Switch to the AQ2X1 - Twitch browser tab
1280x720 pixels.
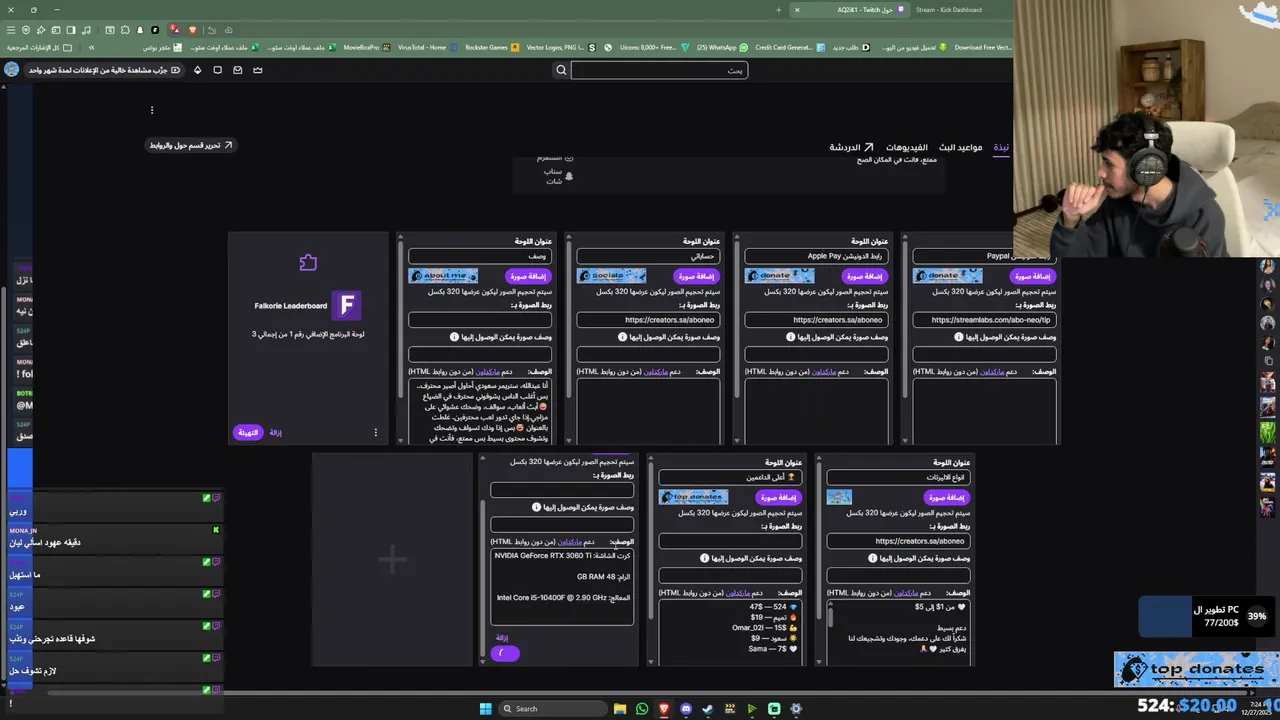pyautogui.click(x=850, y=10)
